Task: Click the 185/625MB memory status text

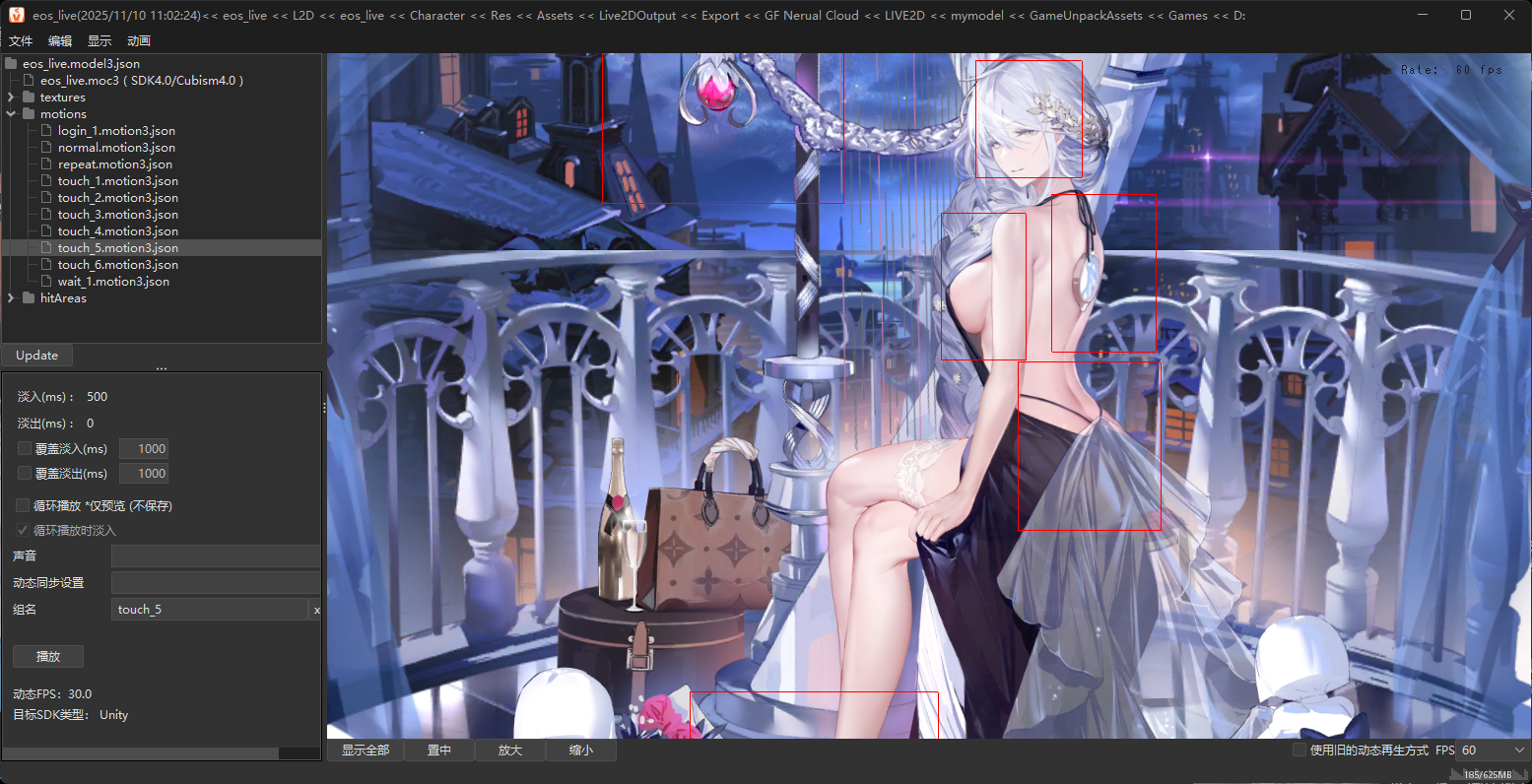Action: pyautogui.click(x=1488, y=775)
